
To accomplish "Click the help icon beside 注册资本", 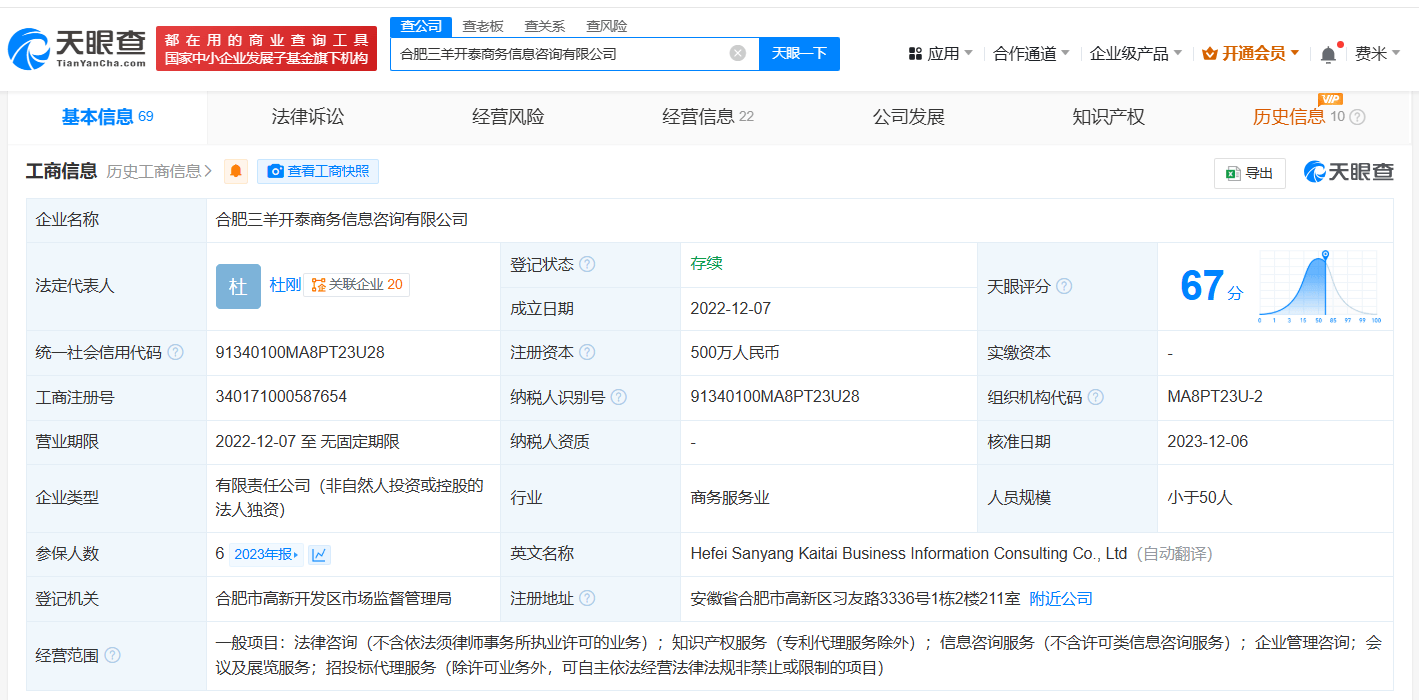I will [587, 353].
